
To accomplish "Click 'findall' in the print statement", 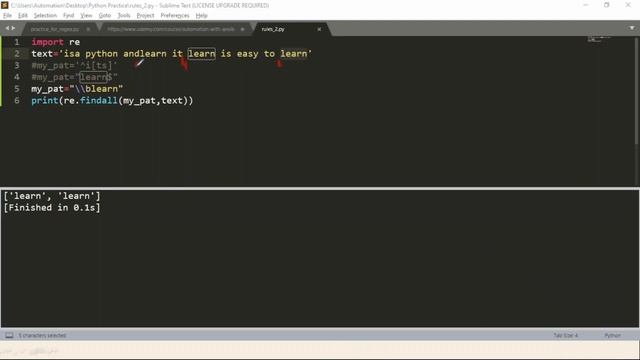I will [x=98, y=100].
